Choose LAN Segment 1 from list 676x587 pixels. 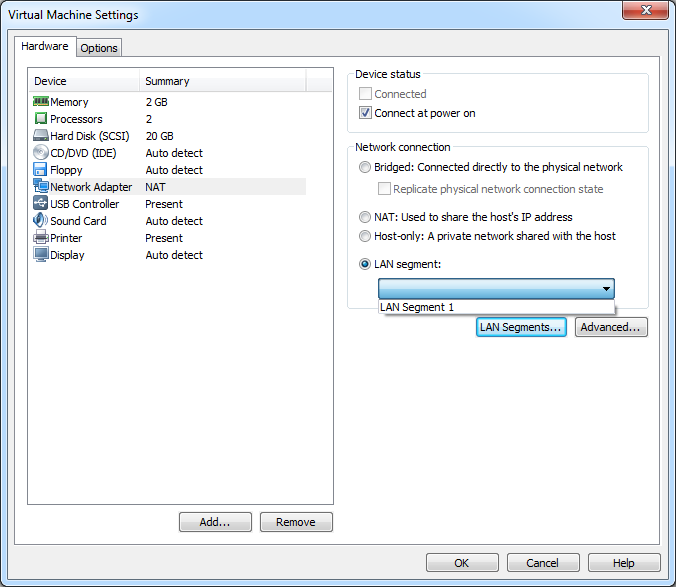(417, 308)
